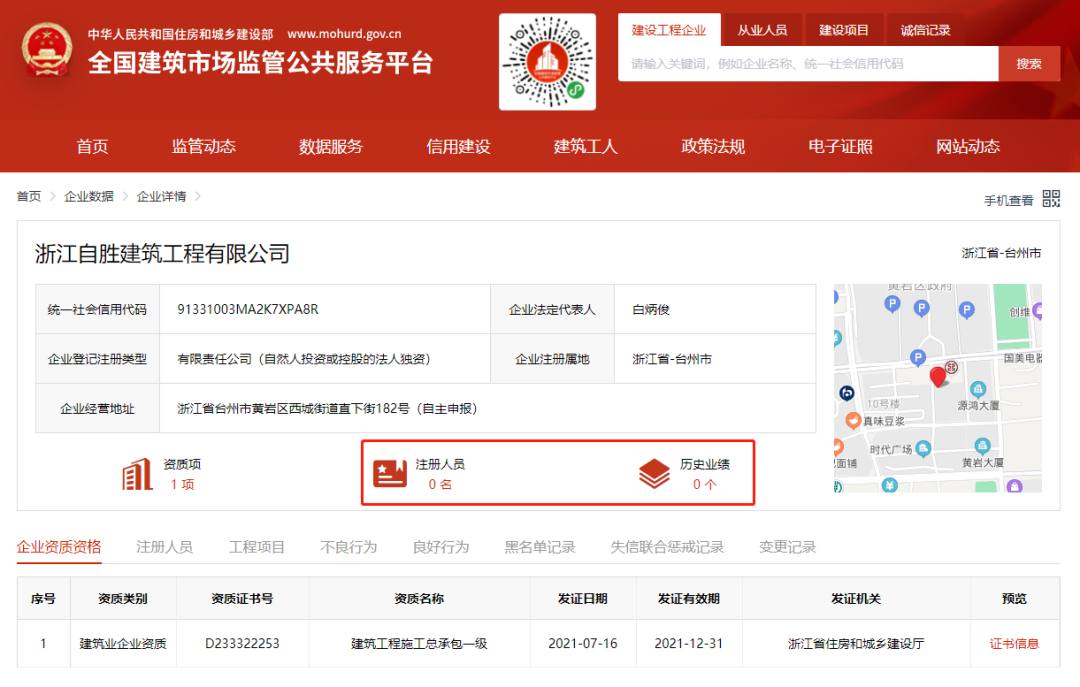Viewport: 1080px width, 687px height.
Task: Click the red location pin on the map
Action: 937,377
